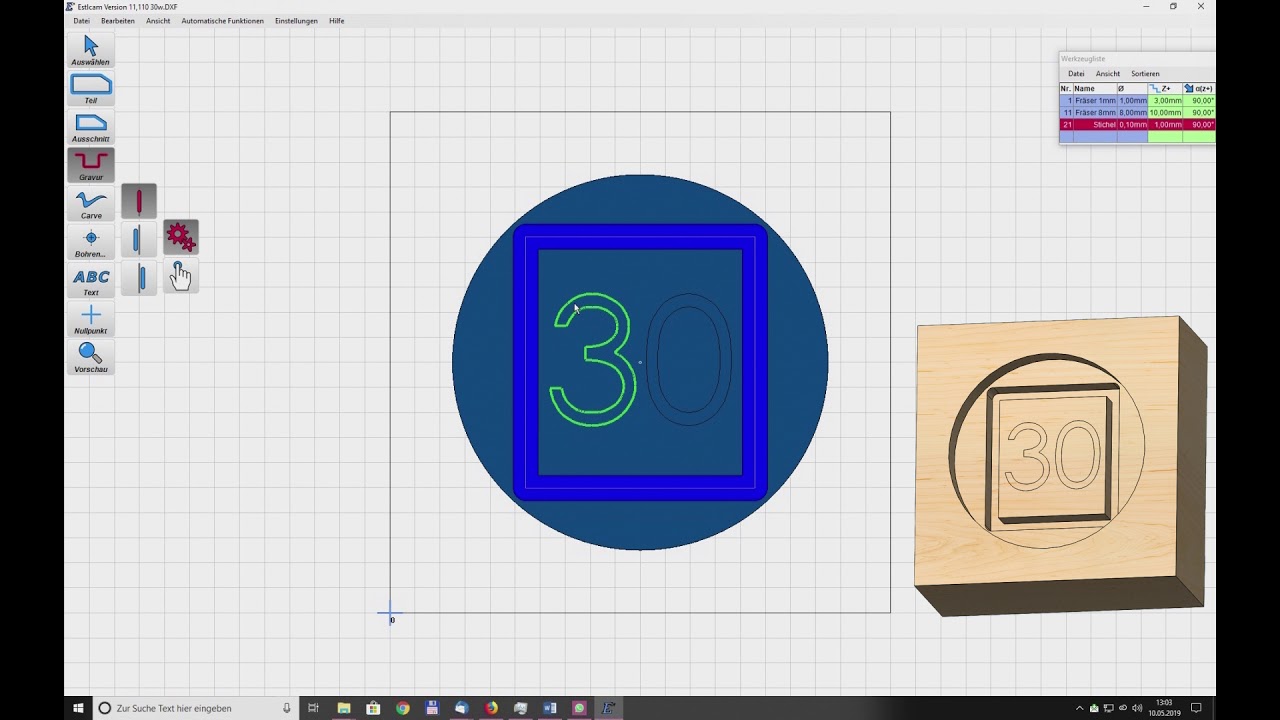Click the 3,00mm Z+ depth cell
1280x720 pixels.
[x=1165, y=101]
